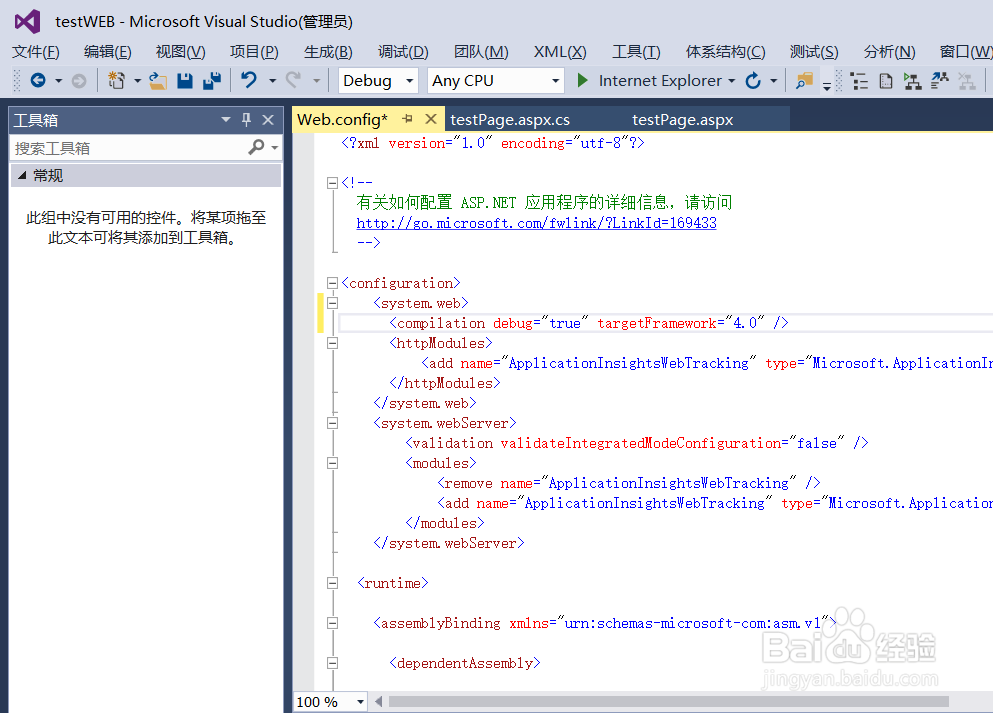Click the navigate forward arrow icon
The image size is (993, 713).
[x=79, y=80]
